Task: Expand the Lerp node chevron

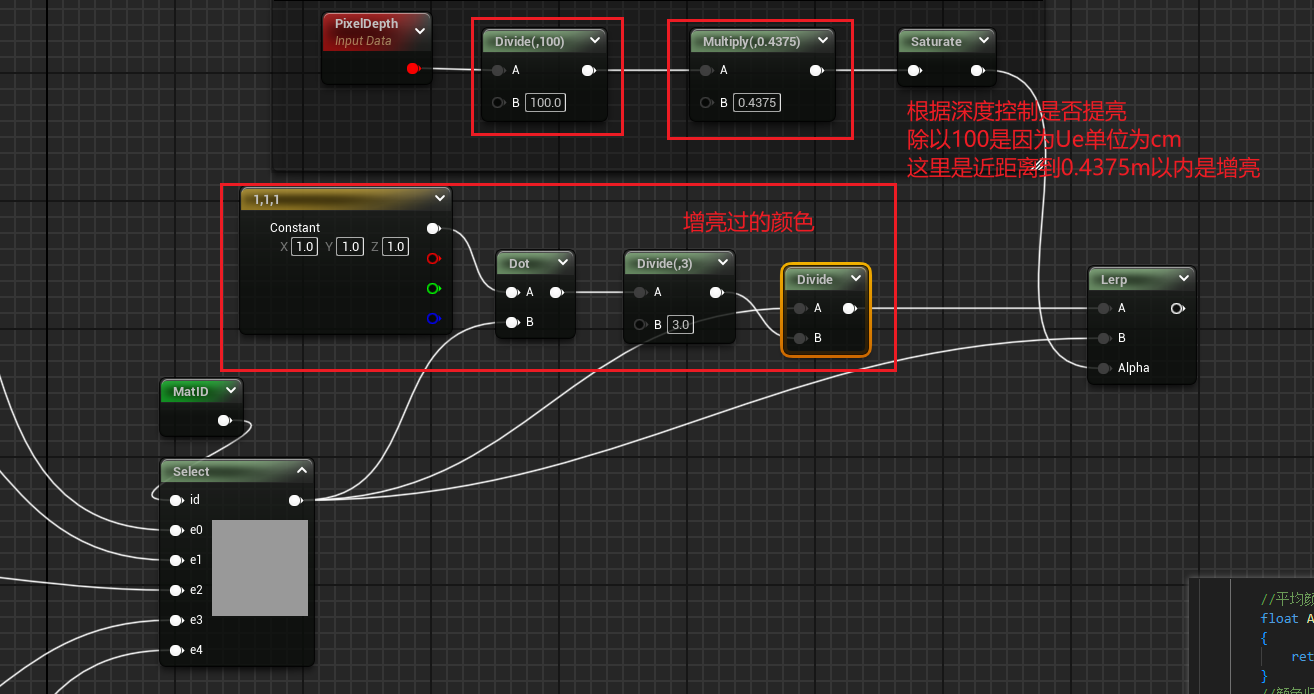Action: 1183,279
